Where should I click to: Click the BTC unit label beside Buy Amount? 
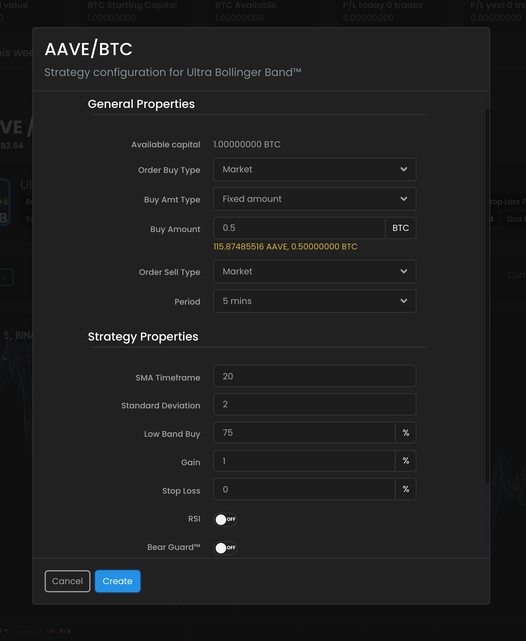(x=401, y=228)
